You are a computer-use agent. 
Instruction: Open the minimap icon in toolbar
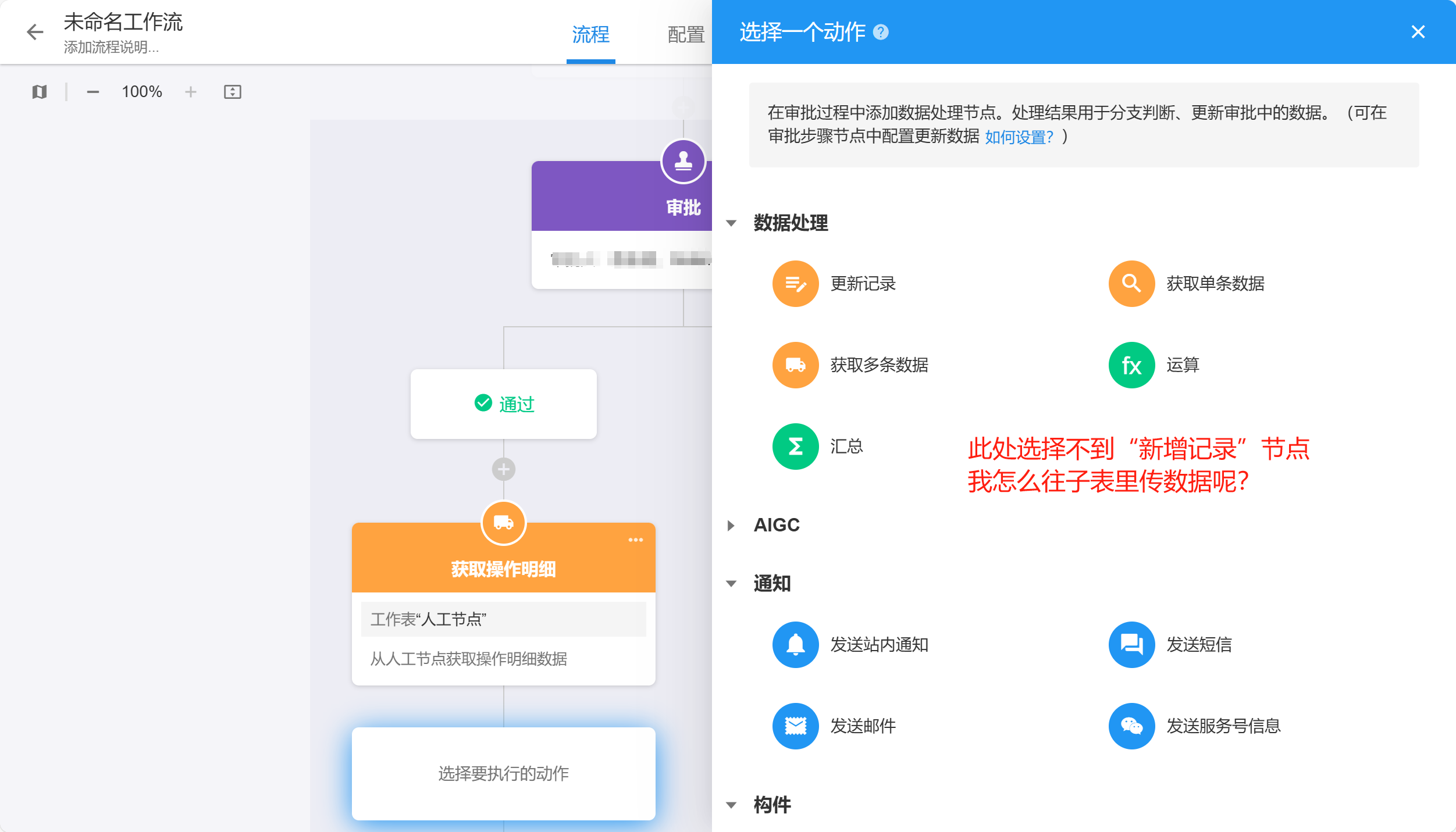[40, 92]
